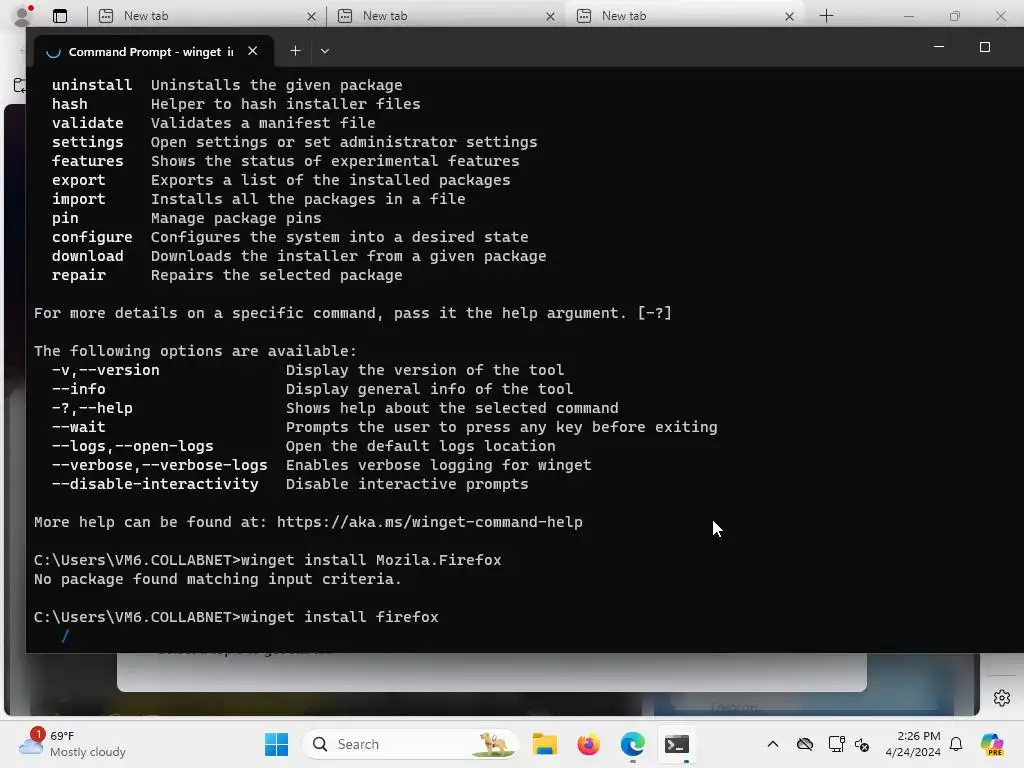Click the 'configure' command name
1024x768 pixels.
coord(92,237)
